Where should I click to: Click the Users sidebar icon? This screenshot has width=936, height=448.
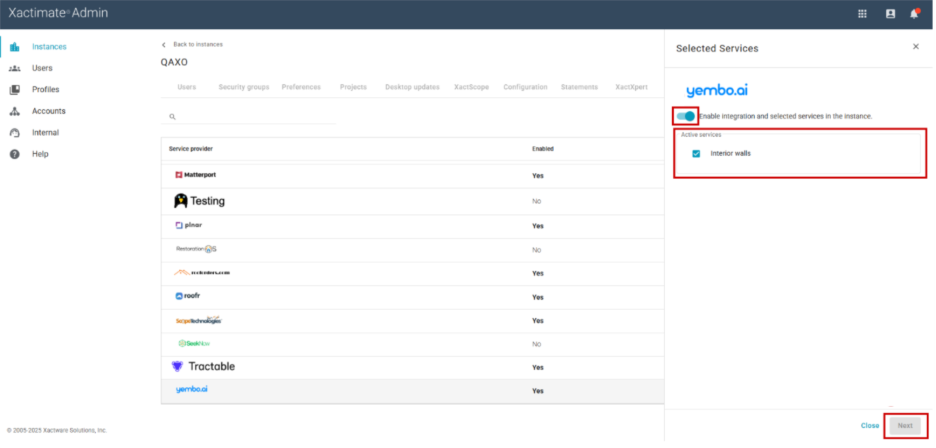coord(15,68)
